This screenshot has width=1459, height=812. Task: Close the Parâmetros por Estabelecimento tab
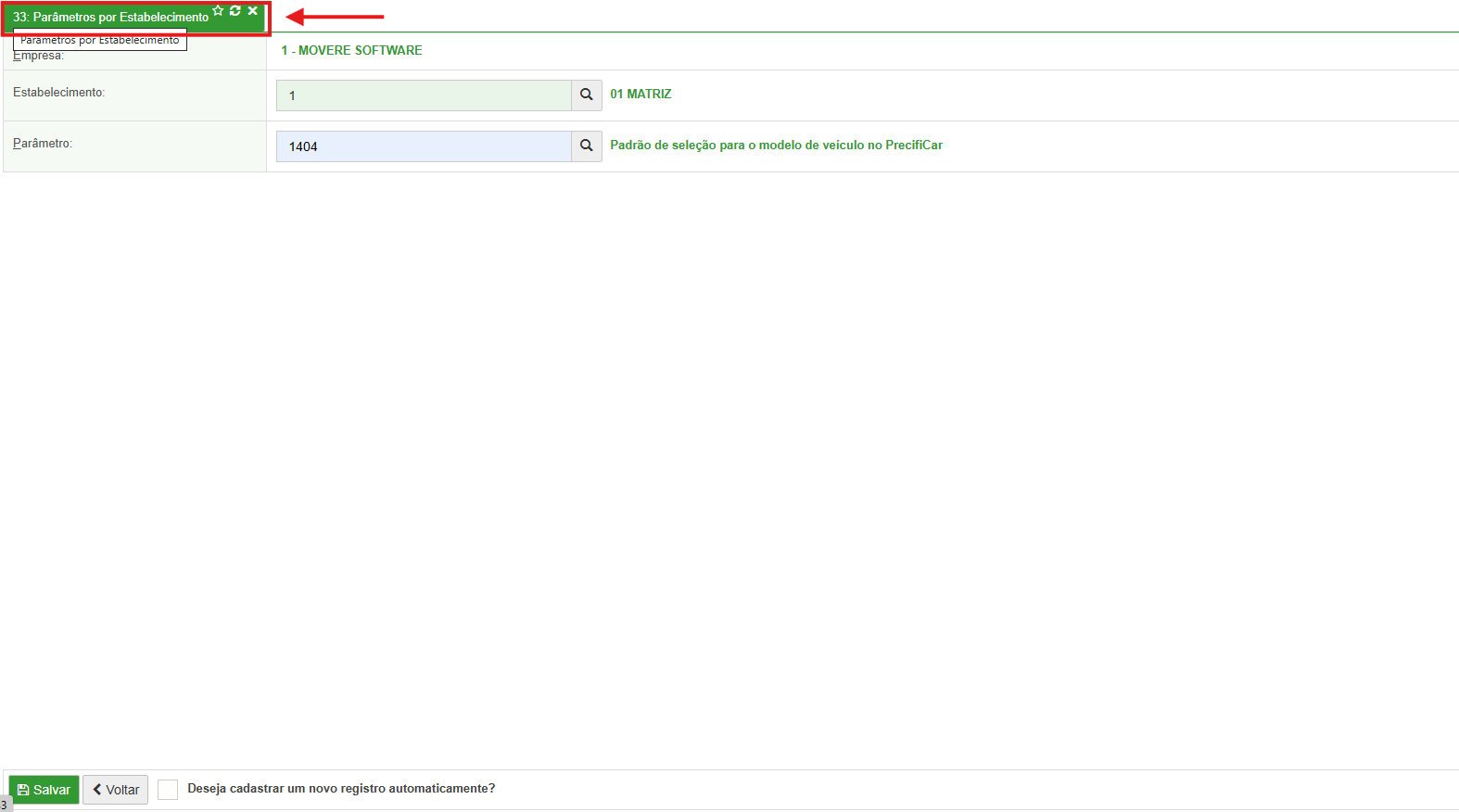click(252, 11)
